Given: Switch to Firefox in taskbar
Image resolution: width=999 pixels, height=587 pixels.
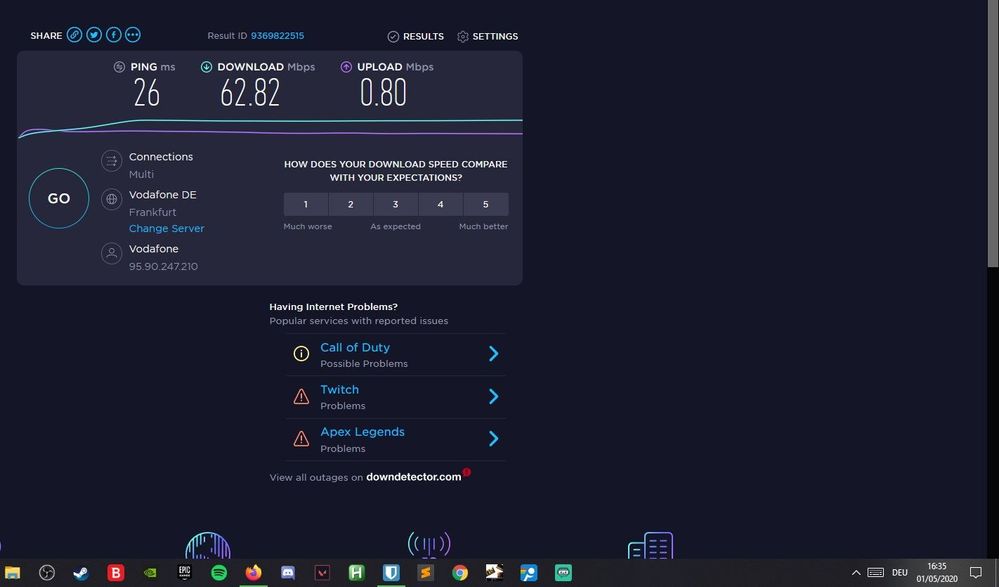Looking at the screenshot, I should click(x=253, y=572).
